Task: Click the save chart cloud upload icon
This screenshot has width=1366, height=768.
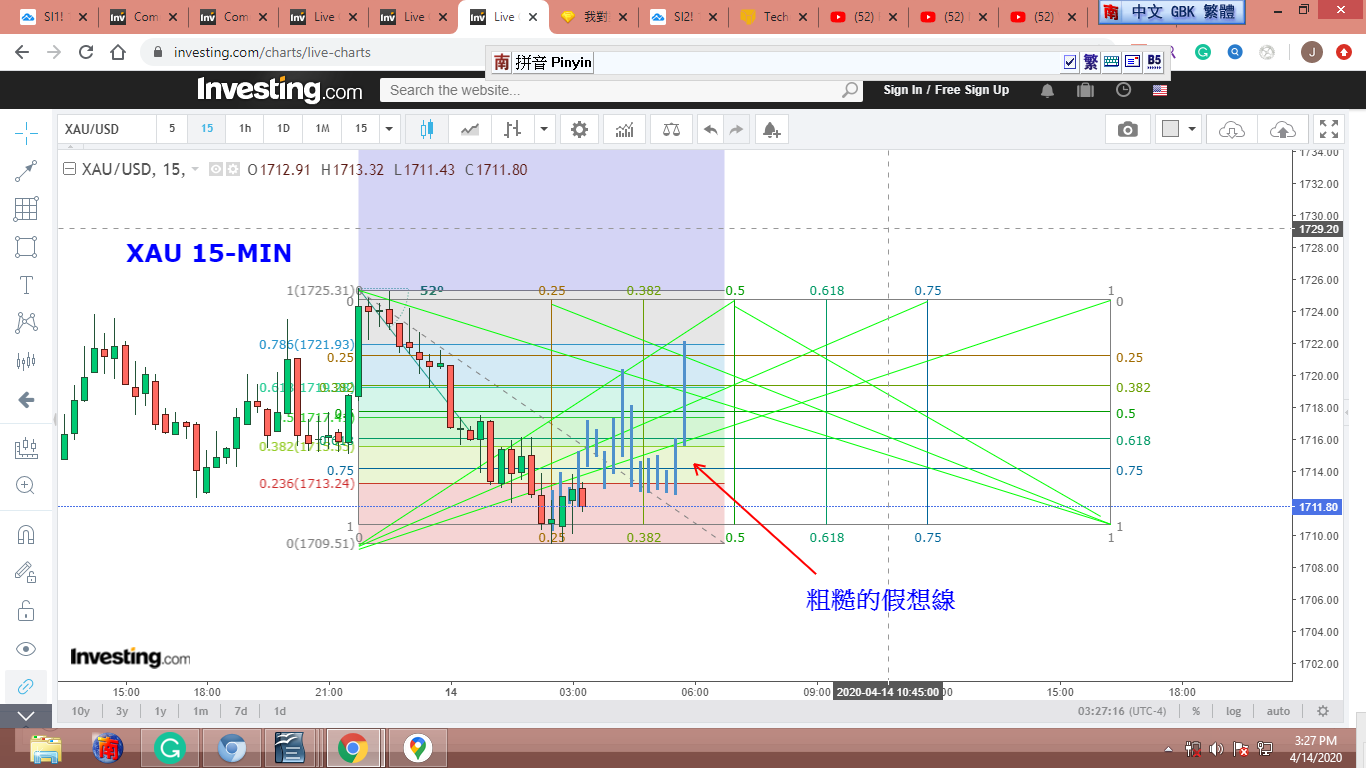Action: point(1282,129)
